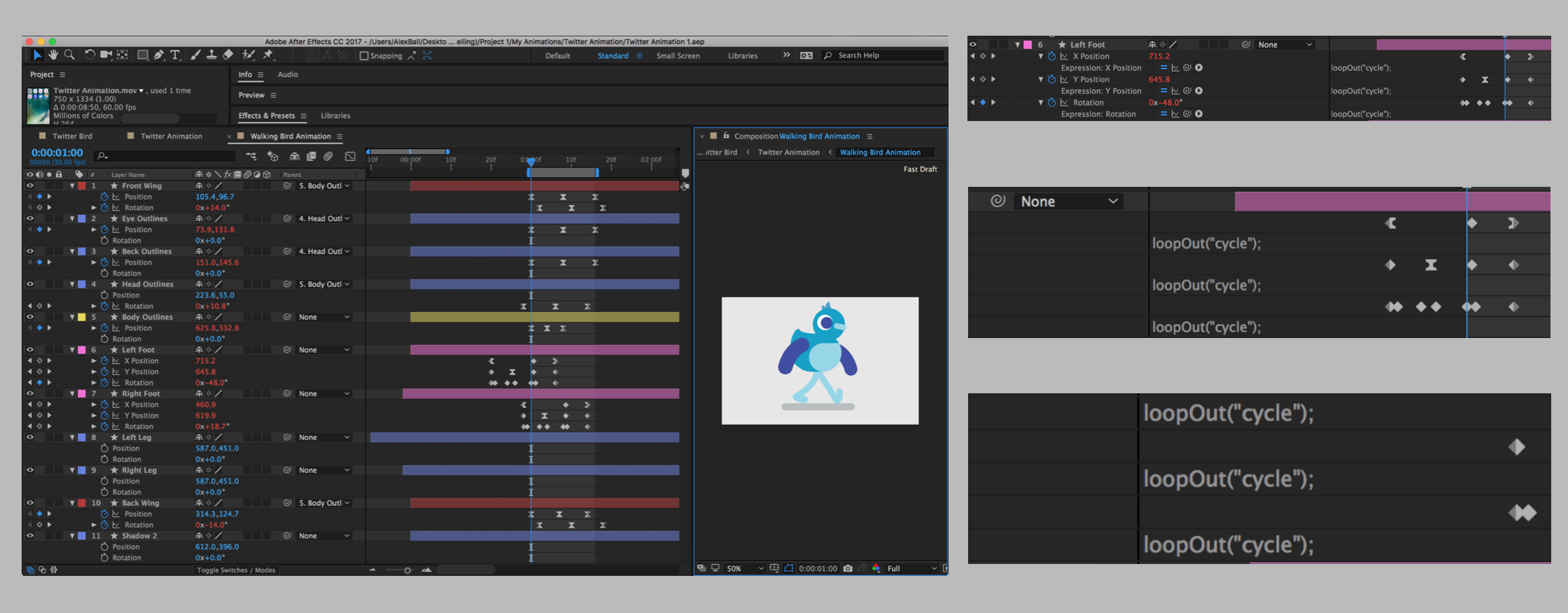Select the Pan Behind anchor point tool
The width and height of the screenshot is (1568, 613).
(x=122, y=55)
